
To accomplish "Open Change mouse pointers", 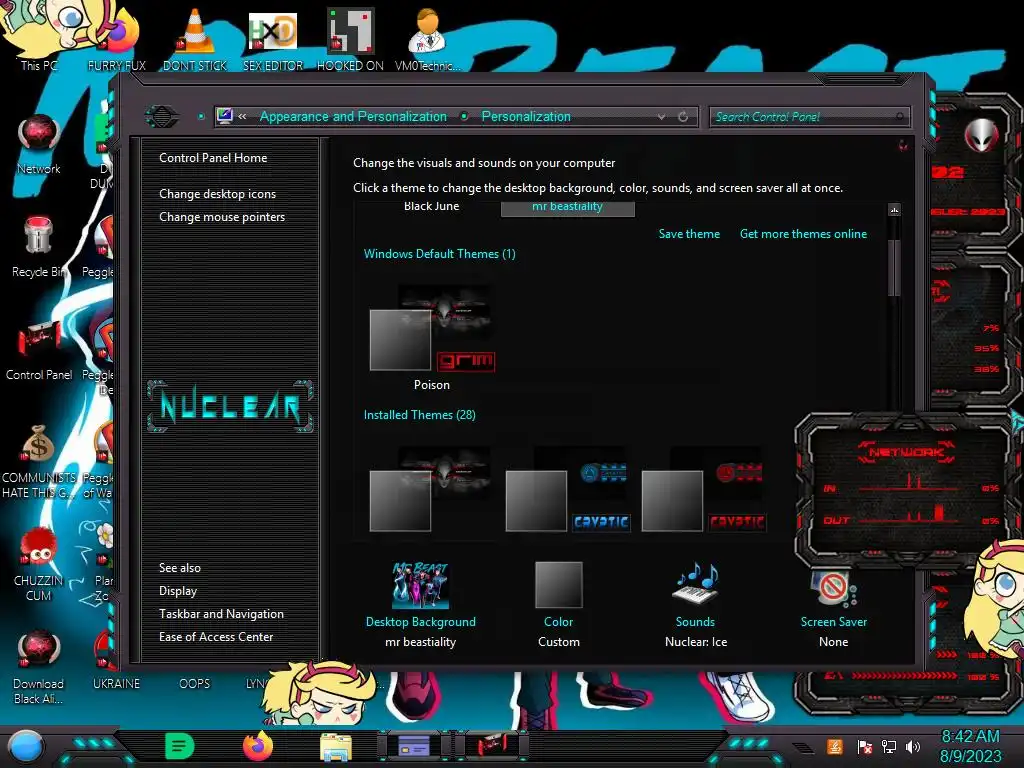I will [x=222, y=217].
